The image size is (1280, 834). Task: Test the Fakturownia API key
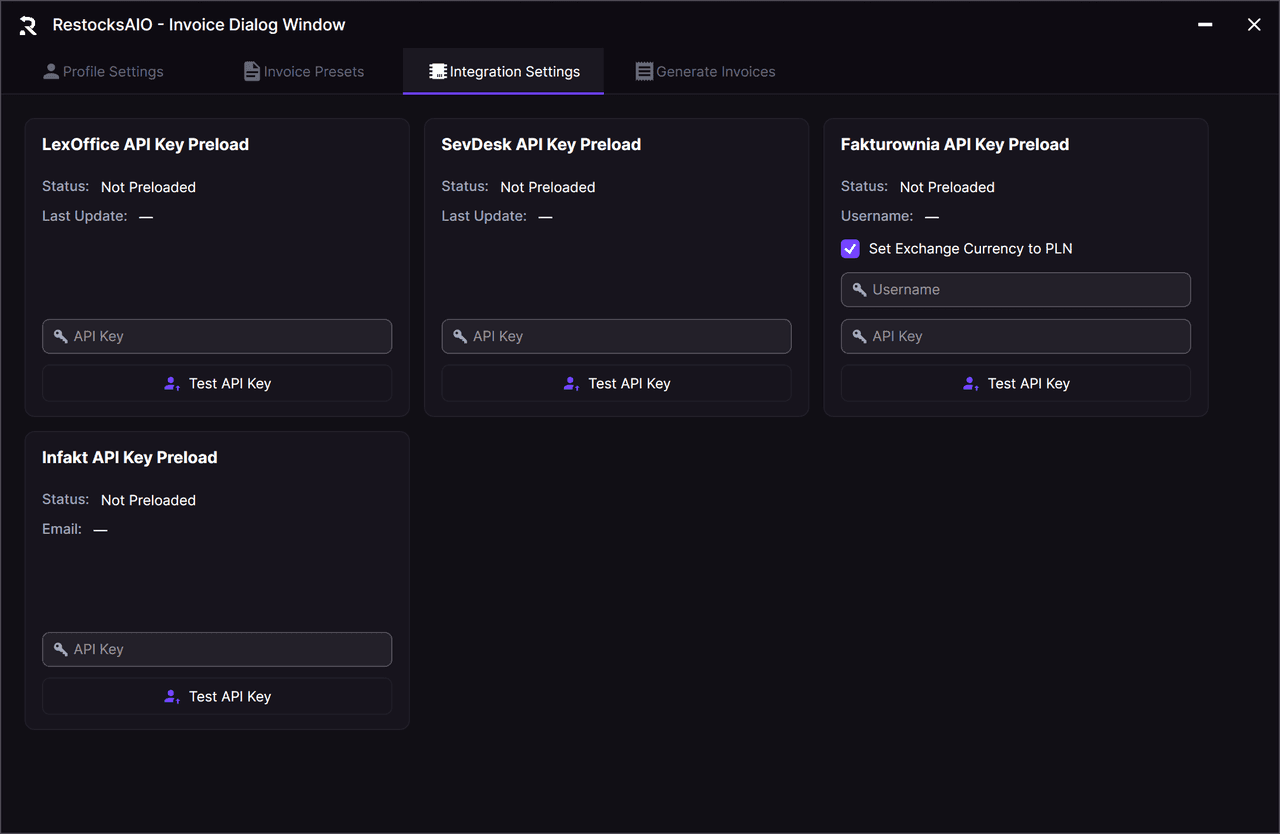tap(1016, 384)
